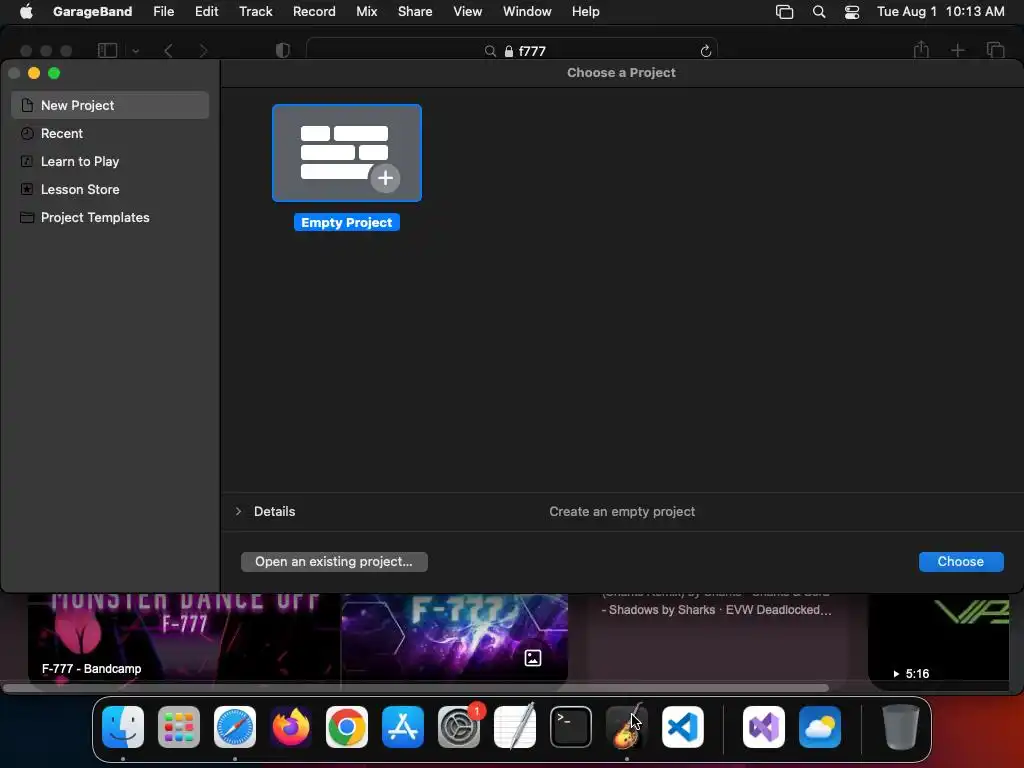Open Control Center in menu bar
The image size is (1024, 768).
[x=852, y=12]
